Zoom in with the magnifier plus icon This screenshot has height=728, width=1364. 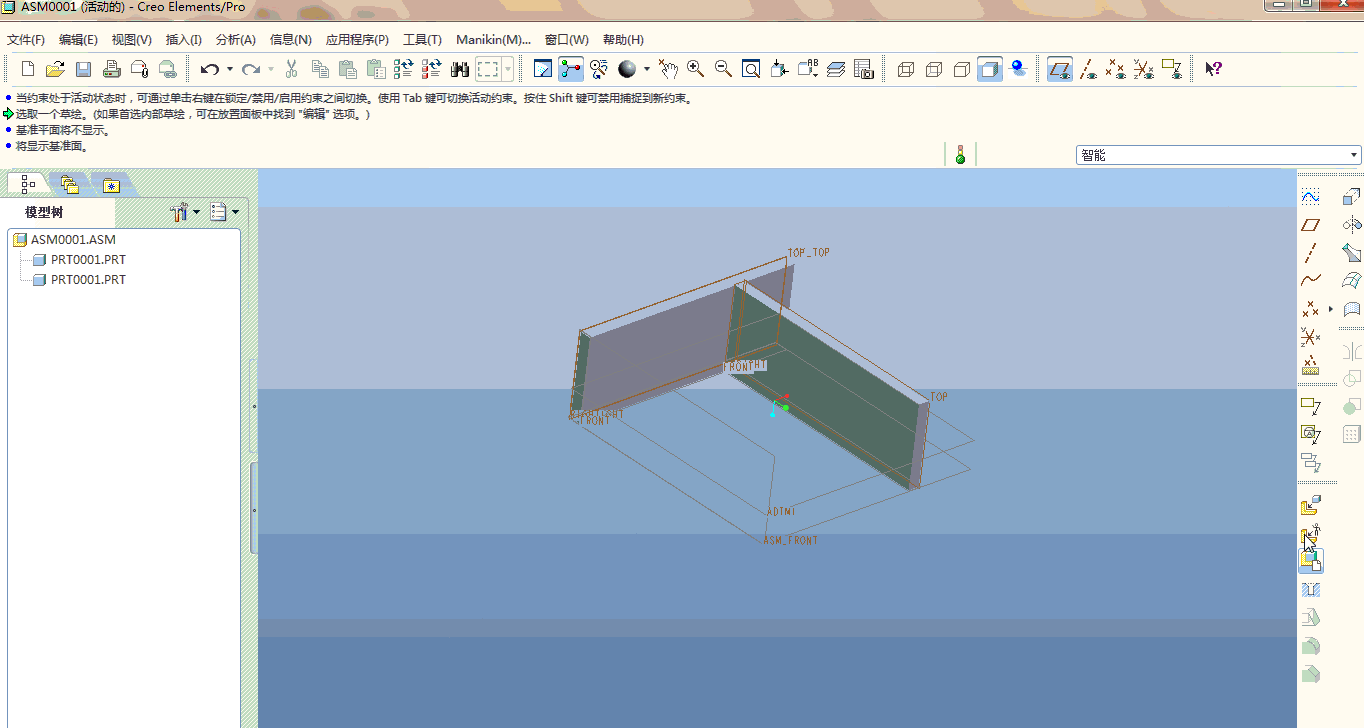[x=695, y=69]
